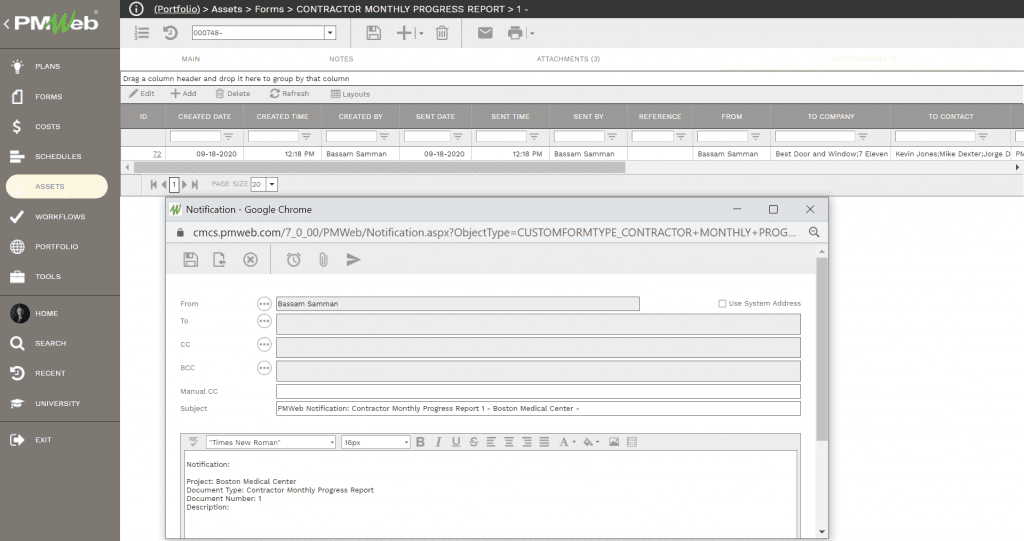Open the To recipient picker ellipsis

click(264, 321)
